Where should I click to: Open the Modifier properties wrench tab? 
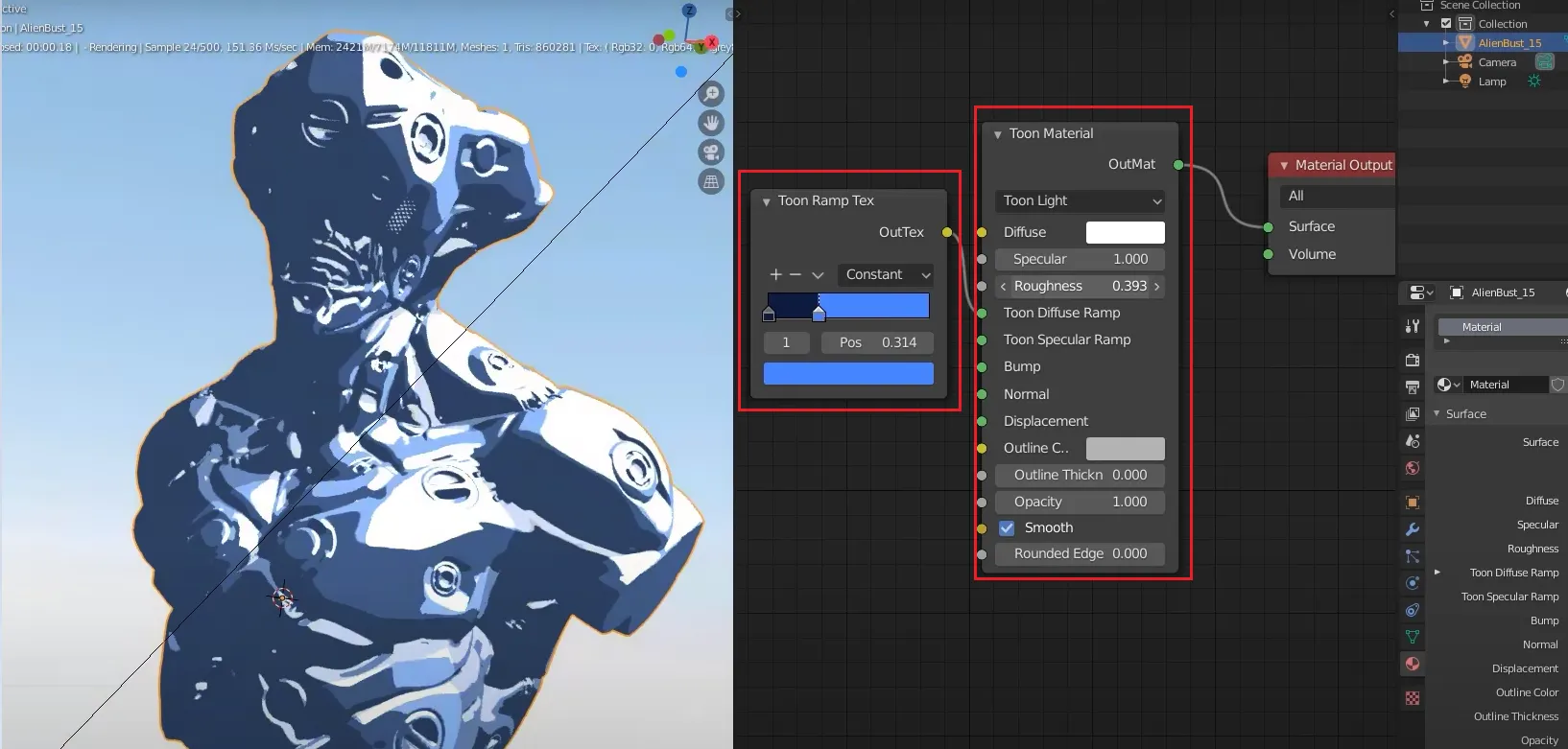(x=1413, y=529)
